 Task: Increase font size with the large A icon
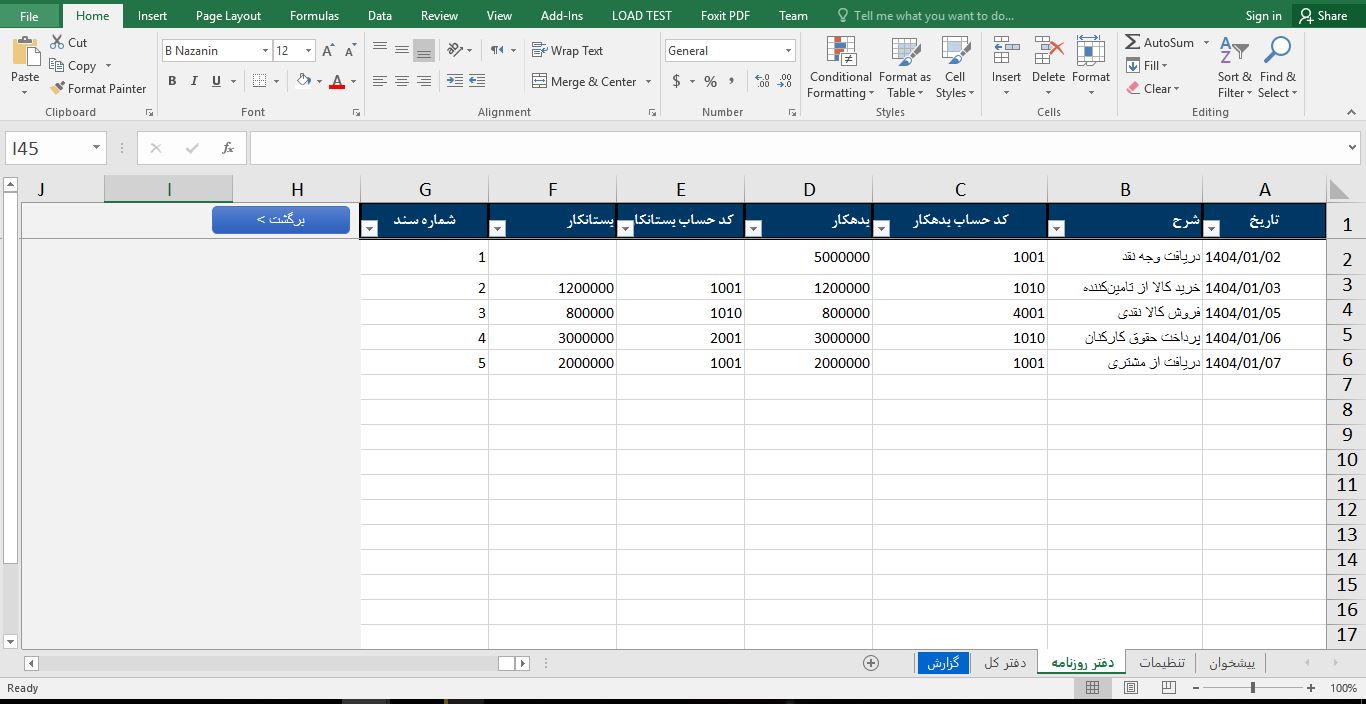point(328,50)
